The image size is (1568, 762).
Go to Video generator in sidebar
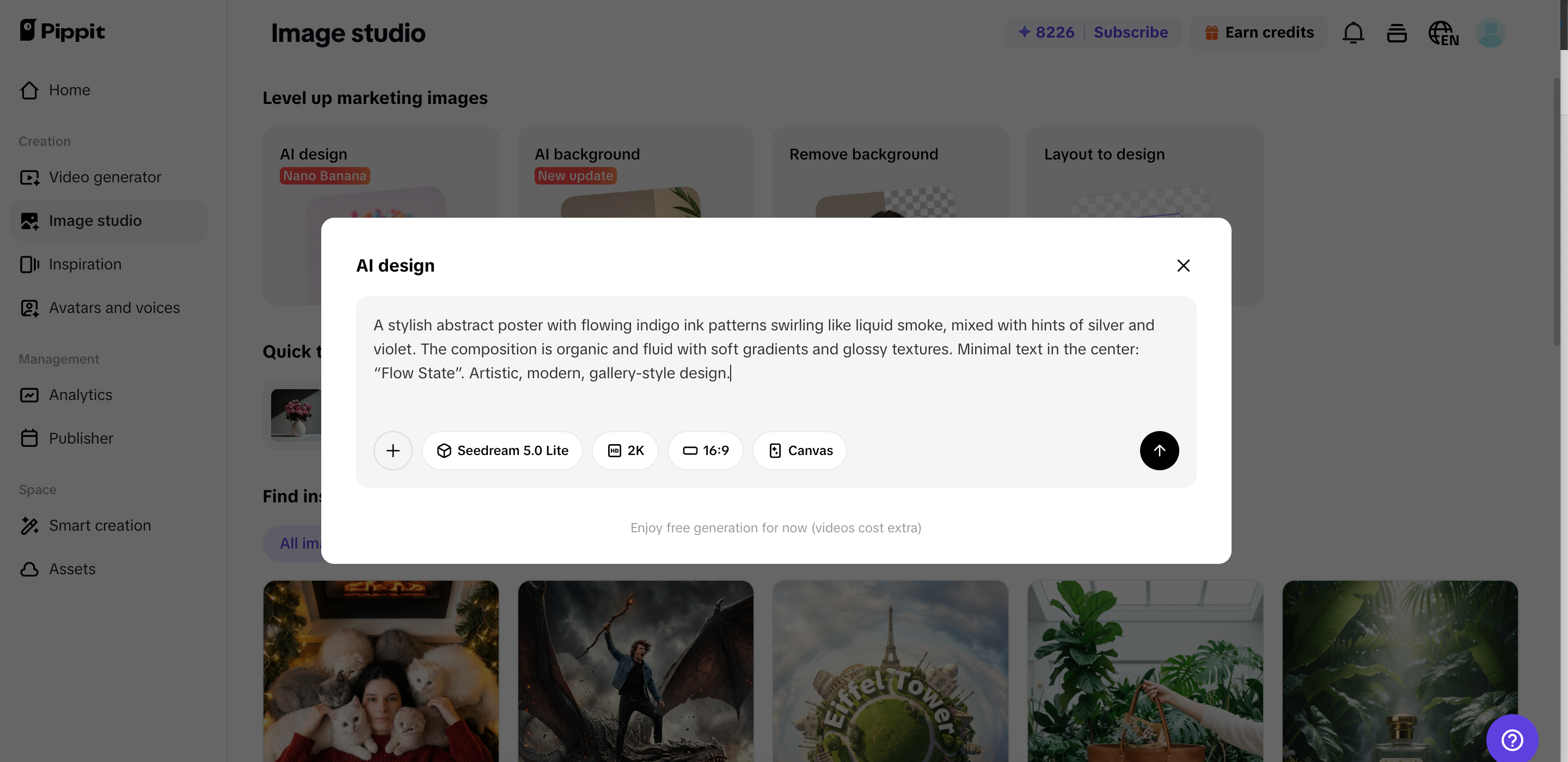click(105, 177)
